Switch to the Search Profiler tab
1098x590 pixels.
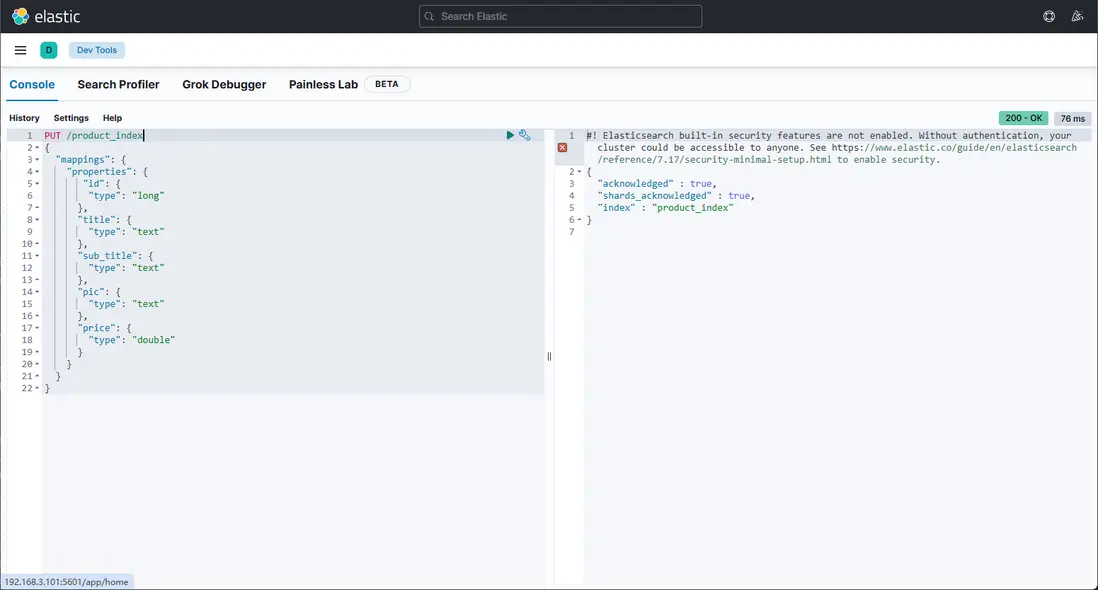[x=118, y=85]
